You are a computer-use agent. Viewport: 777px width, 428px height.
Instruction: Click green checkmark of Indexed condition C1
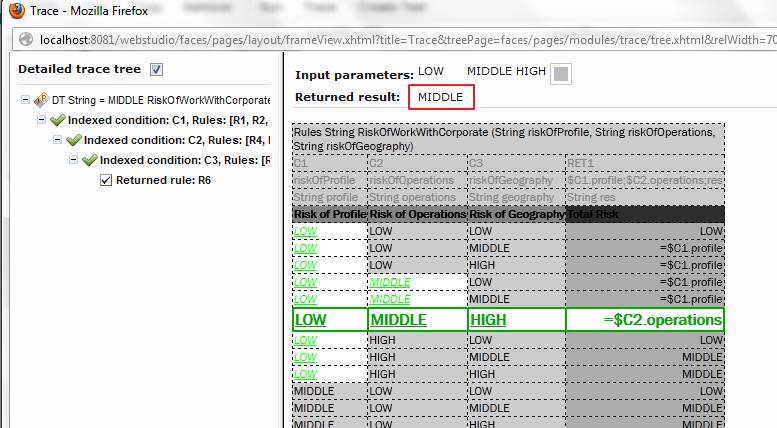[x=58, y=120]
